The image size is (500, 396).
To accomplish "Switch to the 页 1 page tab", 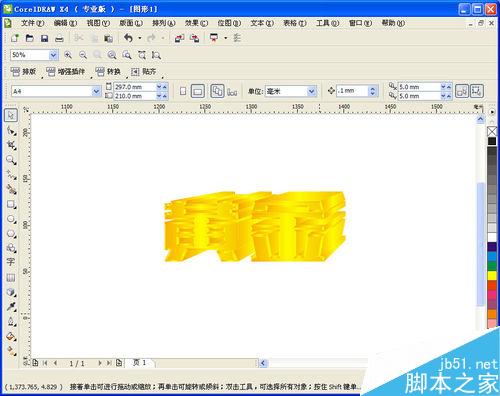I will 139,363.
